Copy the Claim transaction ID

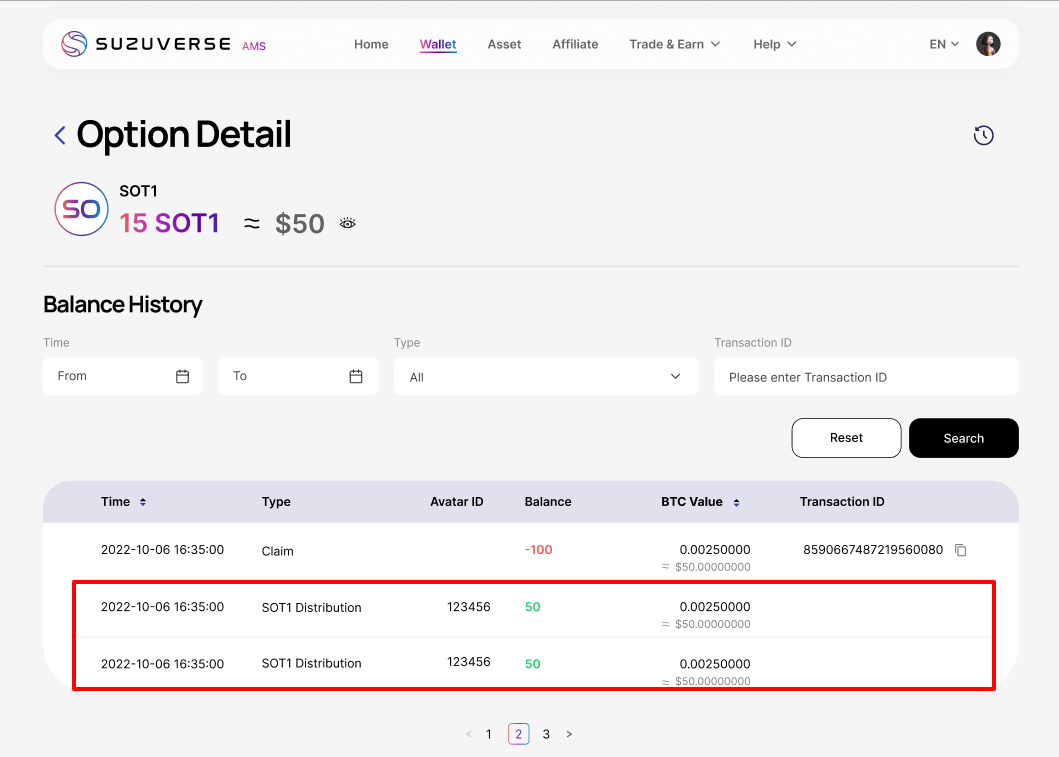[960, 550]
